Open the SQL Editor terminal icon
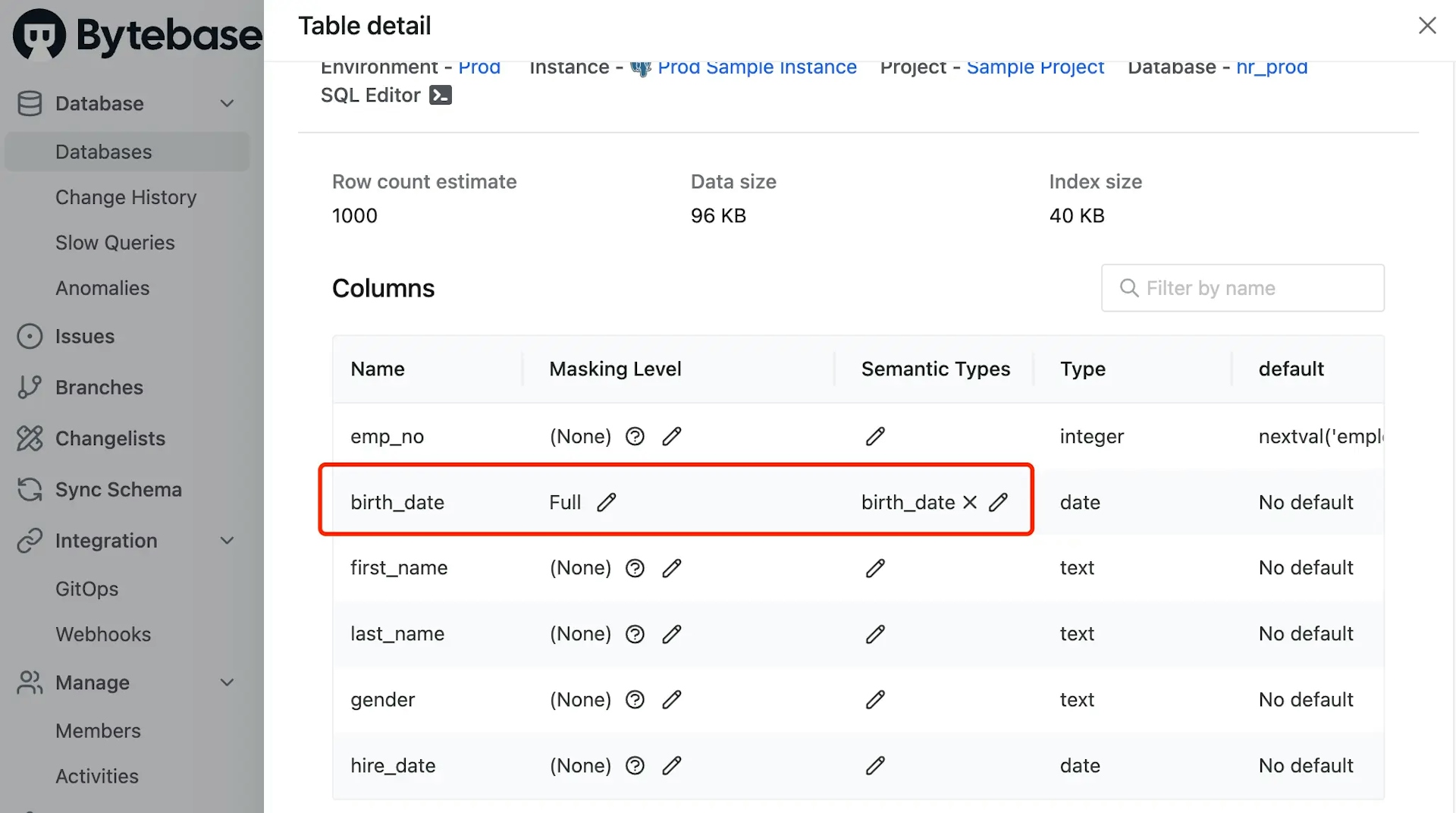 (x=441, y=95)
